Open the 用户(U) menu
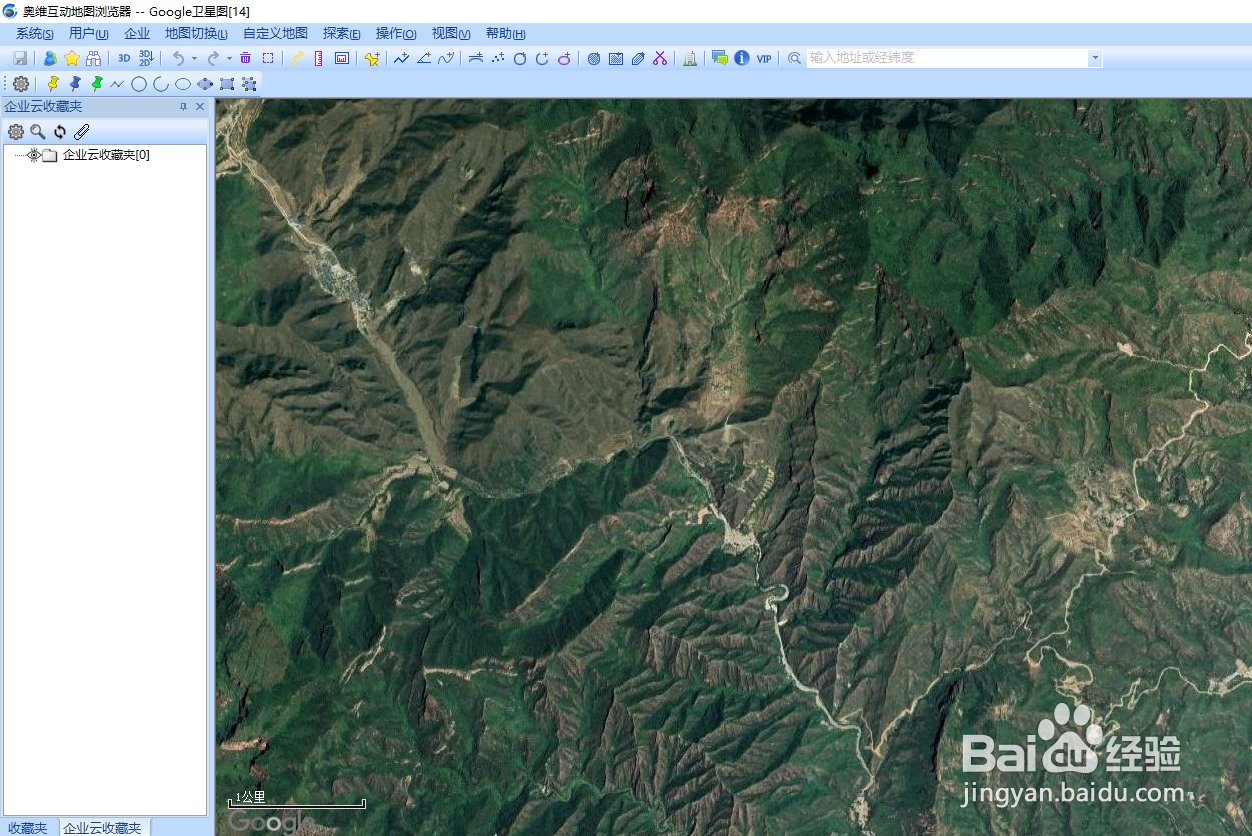1252x836 pixels. tap(89, 34)
